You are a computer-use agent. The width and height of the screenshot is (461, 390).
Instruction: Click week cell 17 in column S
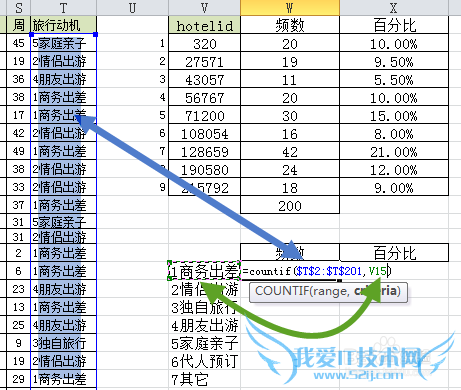click(x=18, y=115)
